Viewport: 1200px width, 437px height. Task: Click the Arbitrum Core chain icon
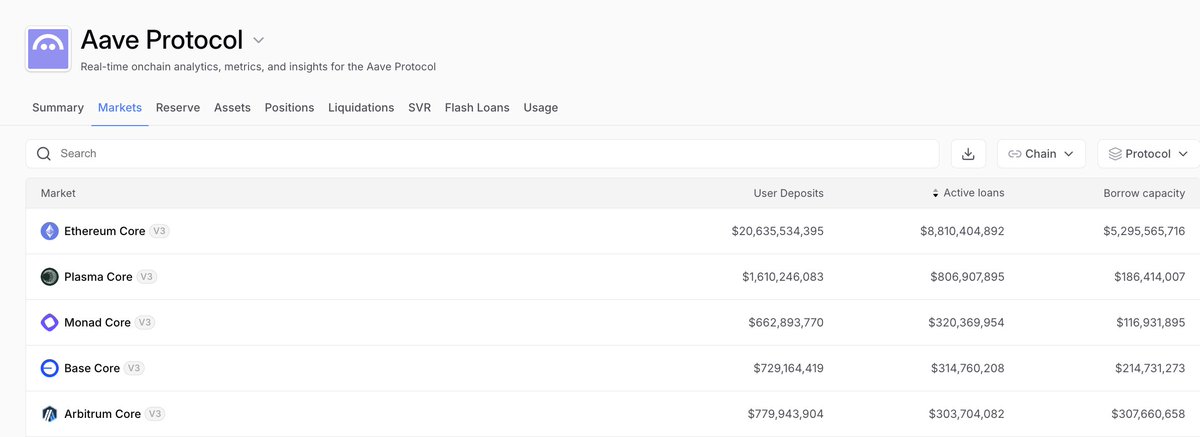50,414
